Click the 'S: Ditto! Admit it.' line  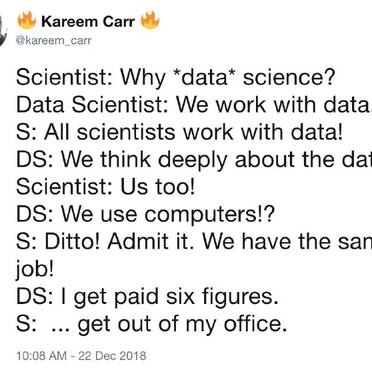(x=194, y=241)
